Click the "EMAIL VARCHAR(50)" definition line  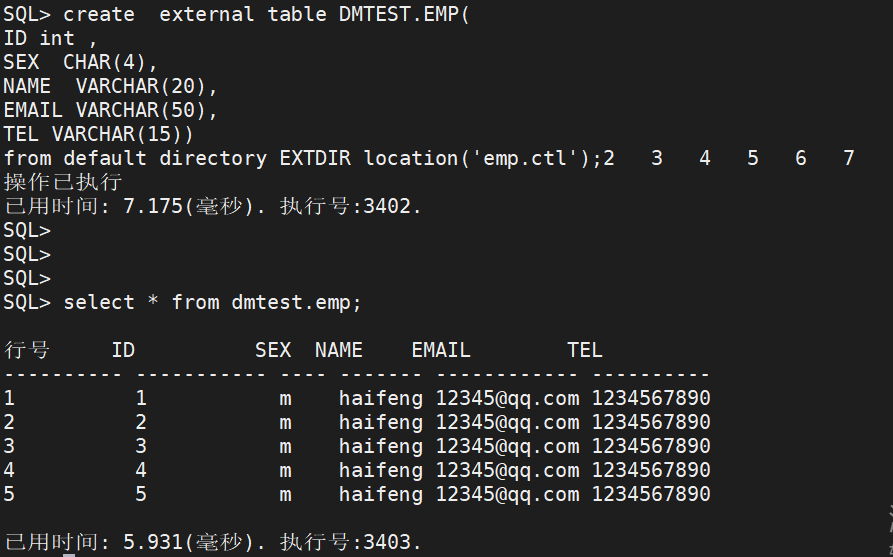coord(110,110)
